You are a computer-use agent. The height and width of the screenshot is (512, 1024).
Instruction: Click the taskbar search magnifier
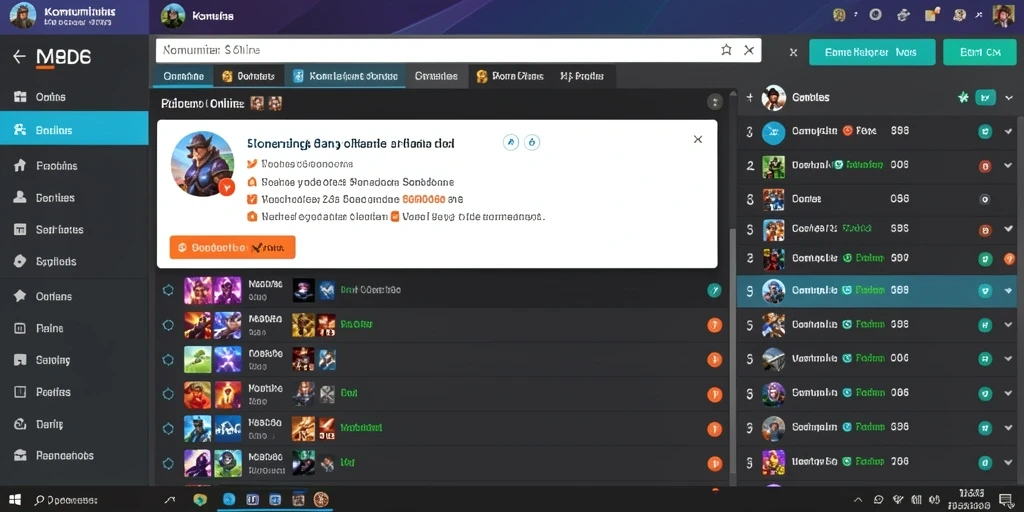[39, 500]
